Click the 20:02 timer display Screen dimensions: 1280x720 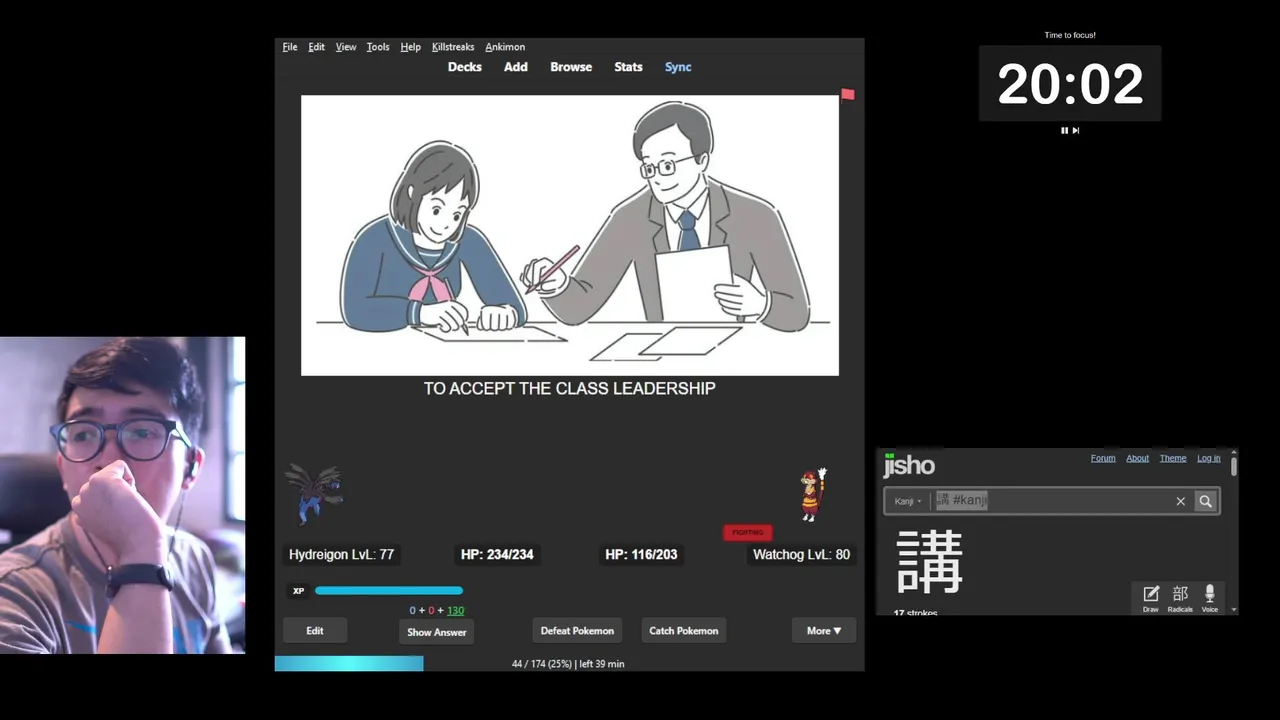(x=1070, y=84)
